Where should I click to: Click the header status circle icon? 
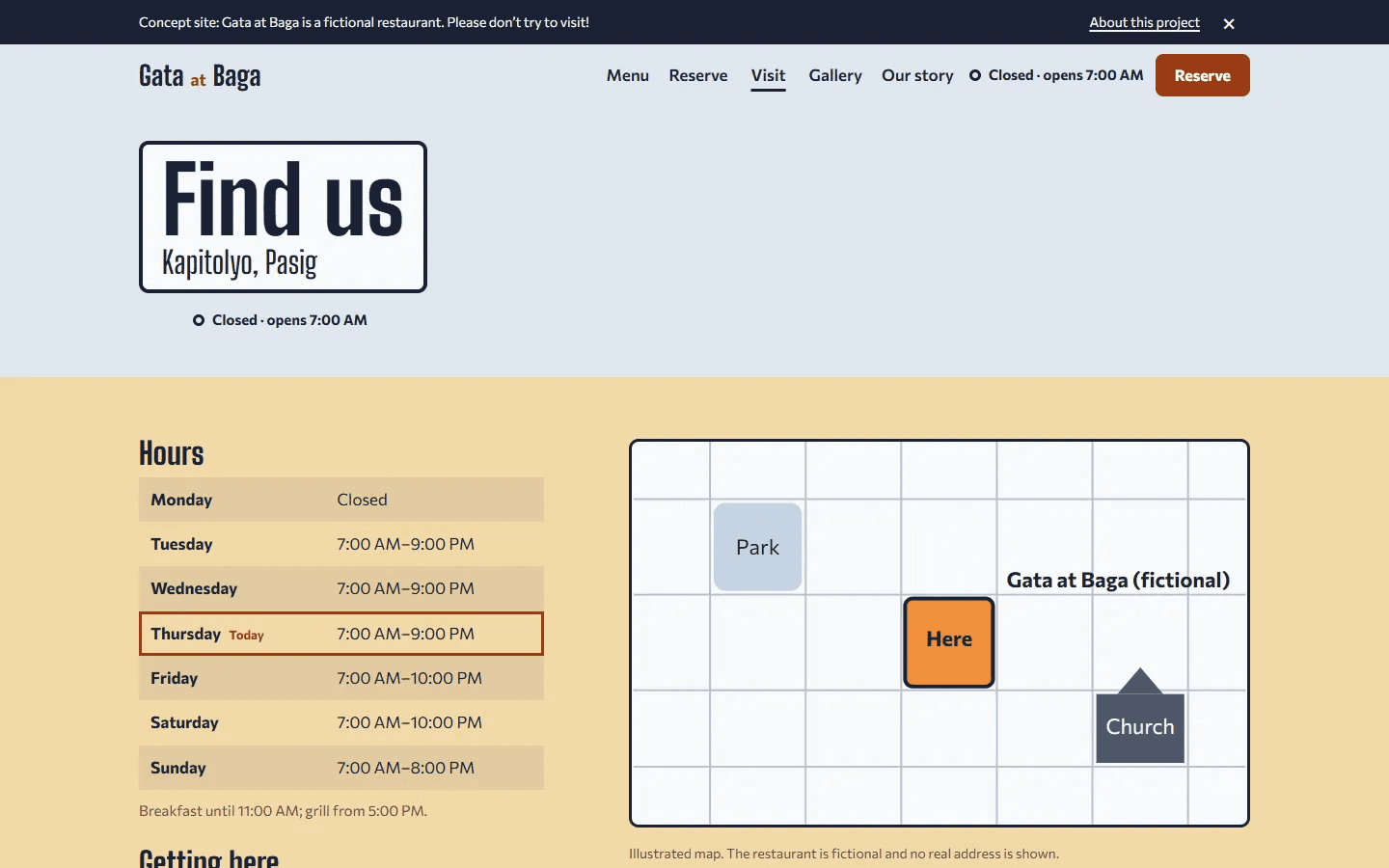[x=975, y=75]
